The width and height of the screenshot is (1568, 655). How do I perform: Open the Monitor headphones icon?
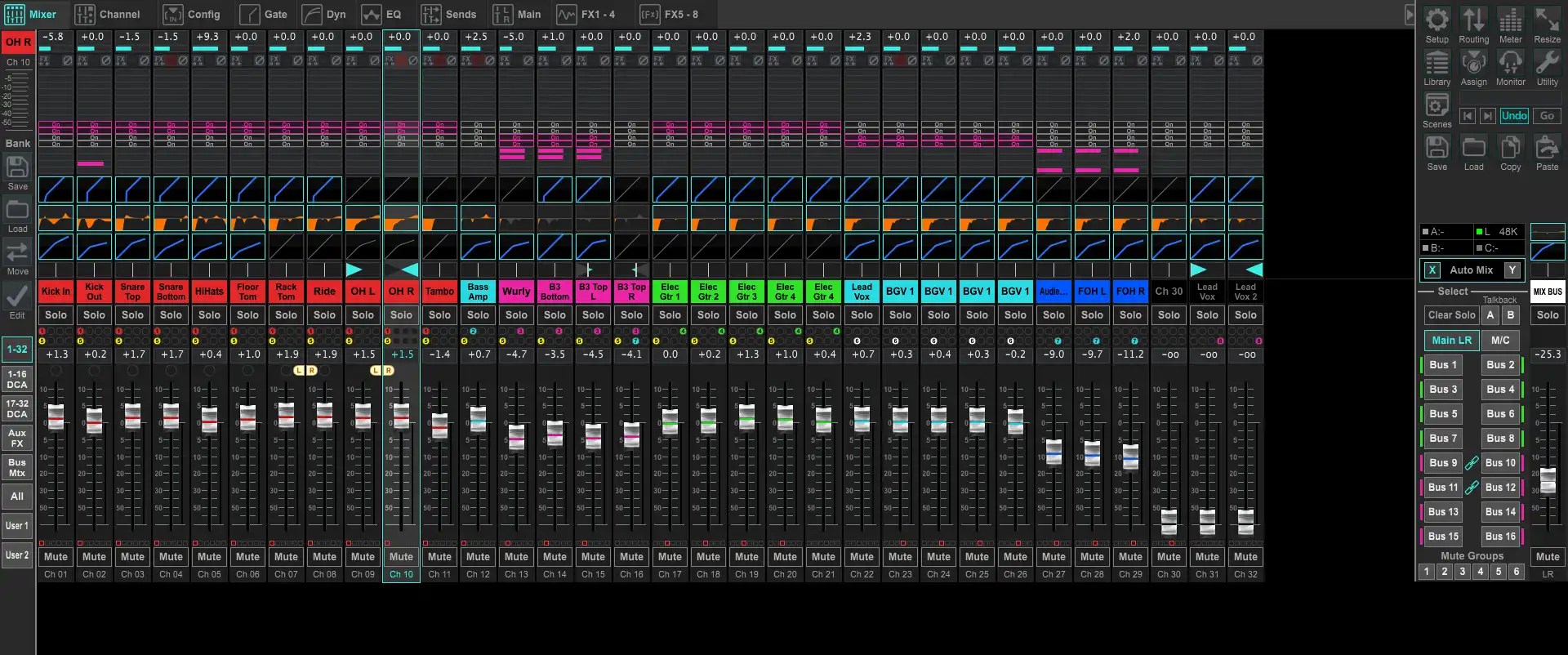point(1510,62)
